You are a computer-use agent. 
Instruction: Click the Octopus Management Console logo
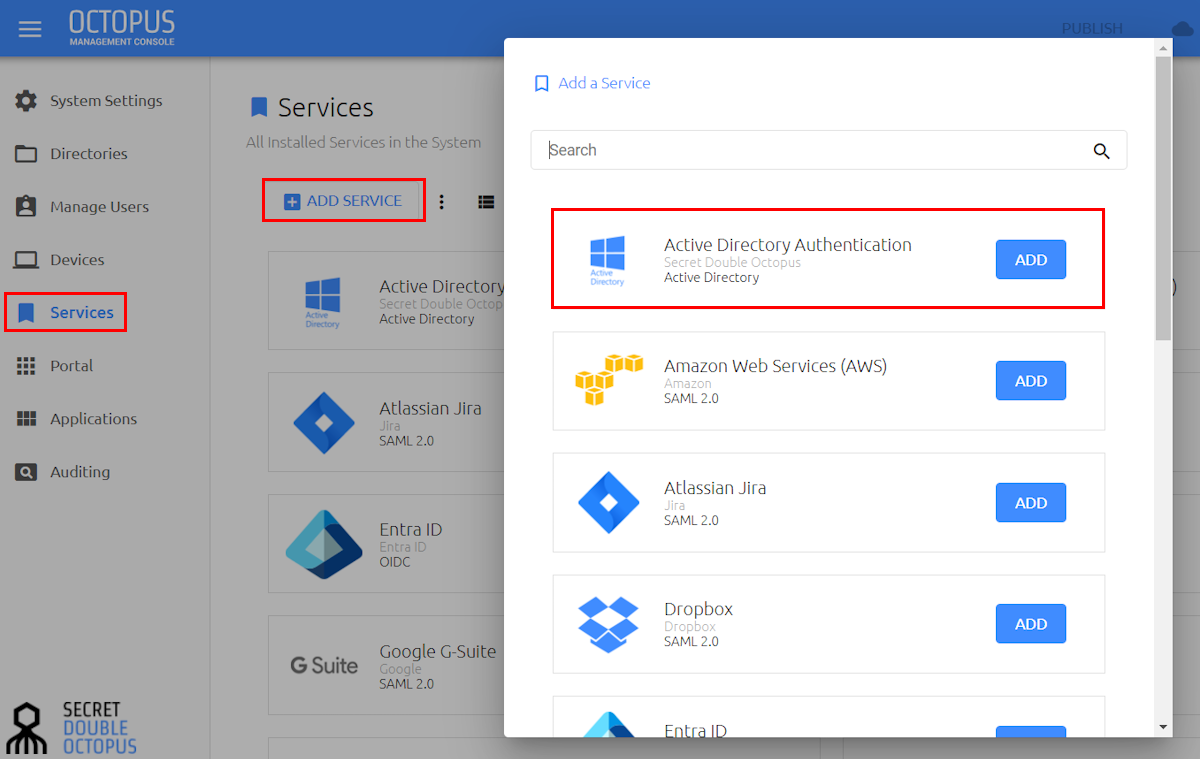pos(122,27)
